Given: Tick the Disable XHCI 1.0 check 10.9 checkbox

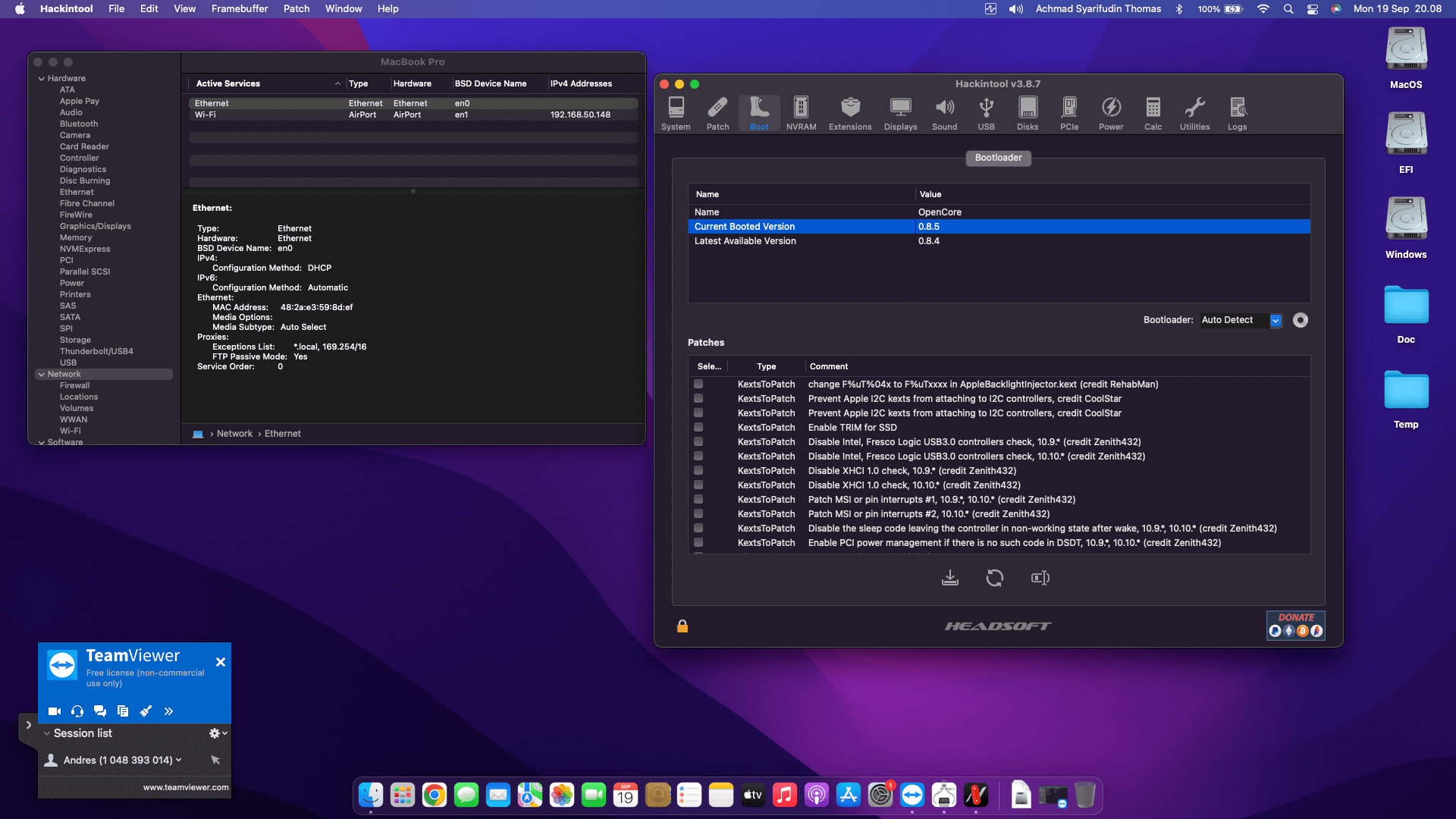Looking at the screenshot, I should point(698,471).
